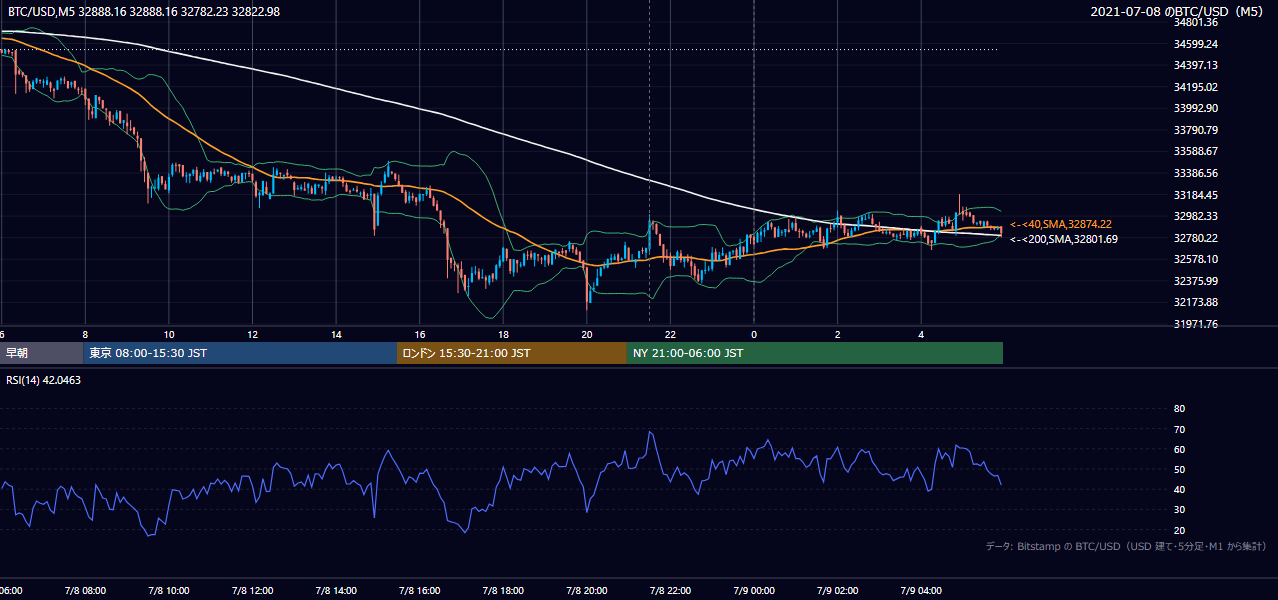Image resolution: width=1278 pixels, height=600 pixels.
Task: Click hour tick 12 under the candlestick chart
Action: (253, 335)
